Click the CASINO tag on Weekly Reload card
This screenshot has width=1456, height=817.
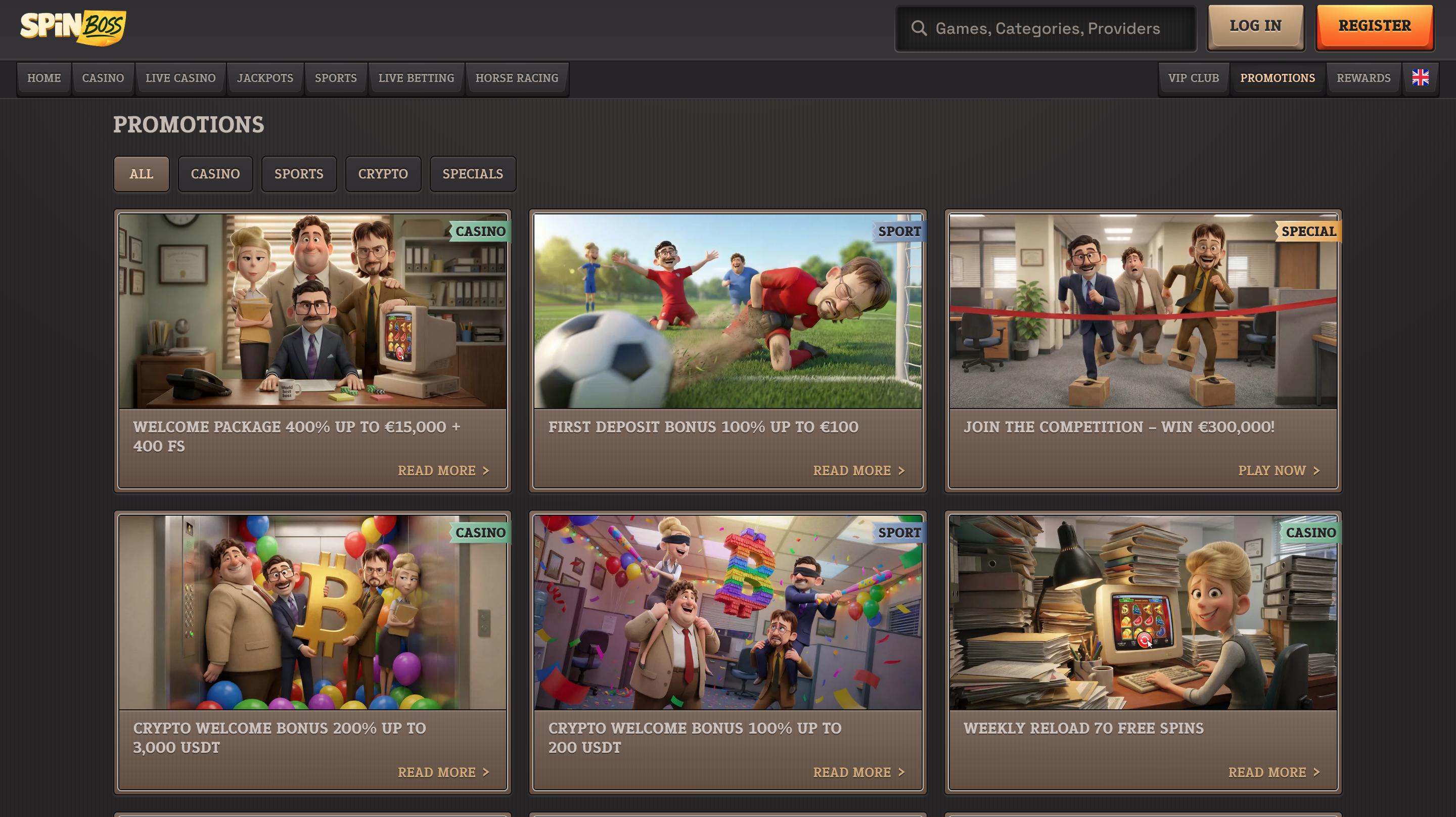1310,532
